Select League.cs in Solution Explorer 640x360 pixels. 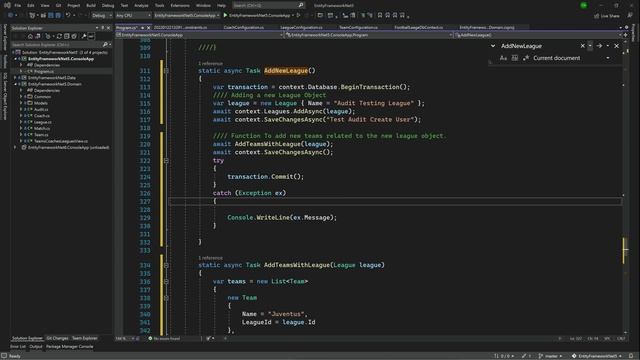[42, 122]
